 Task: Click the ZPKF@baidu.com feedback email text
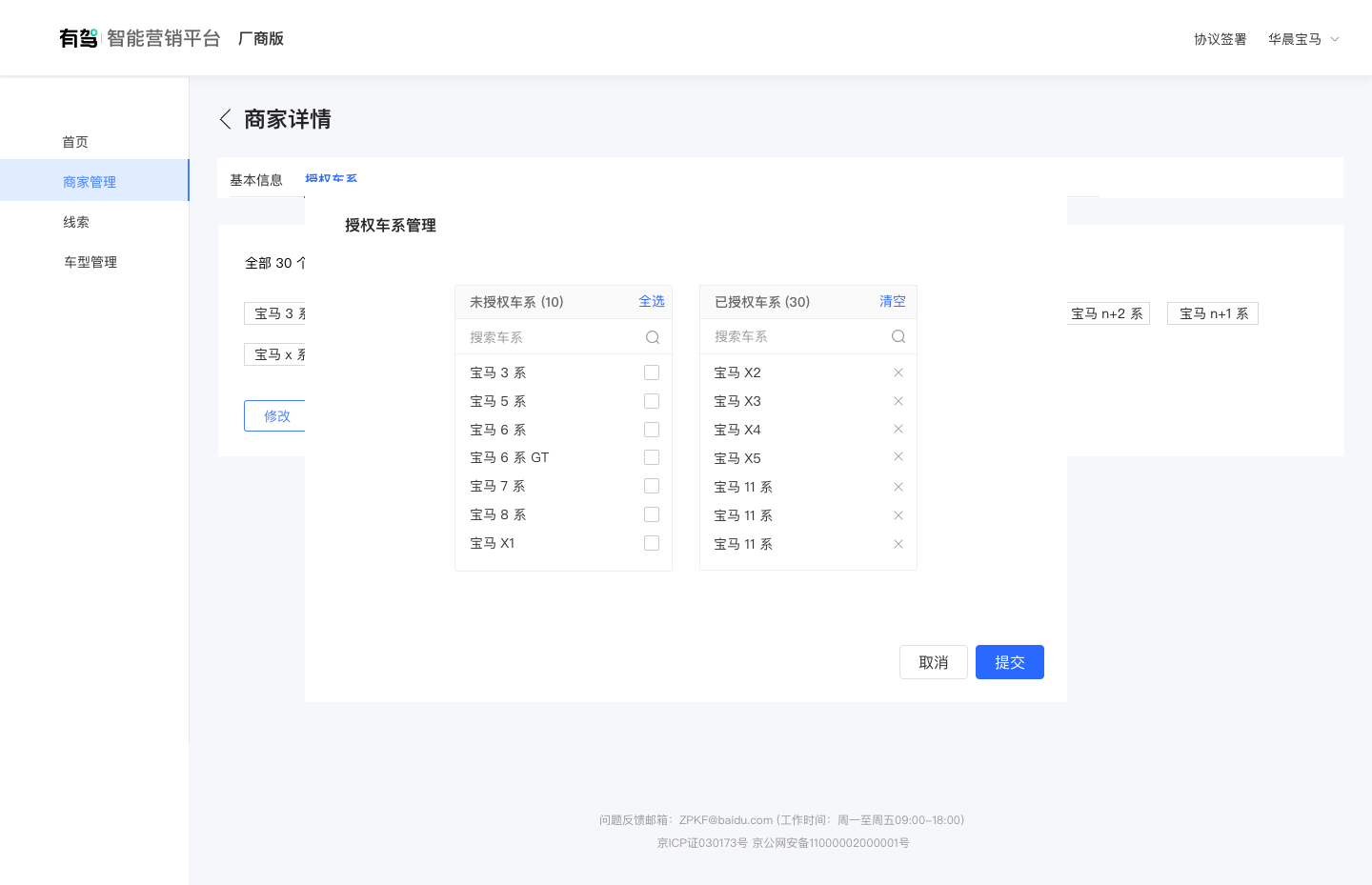coord(726,819)
